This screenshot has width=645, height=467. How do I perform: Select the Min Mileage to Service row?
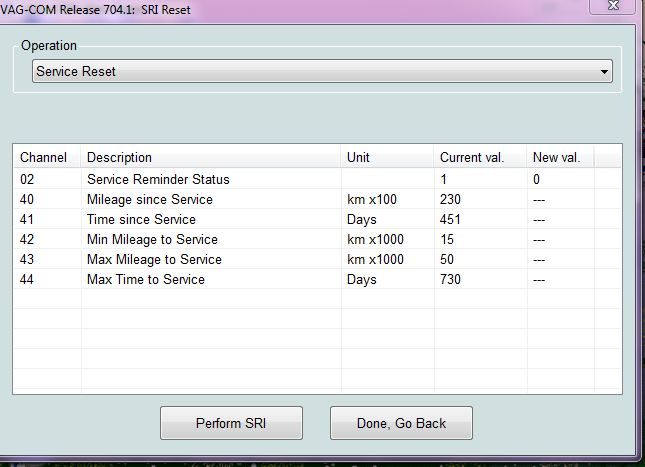[152, 240]
